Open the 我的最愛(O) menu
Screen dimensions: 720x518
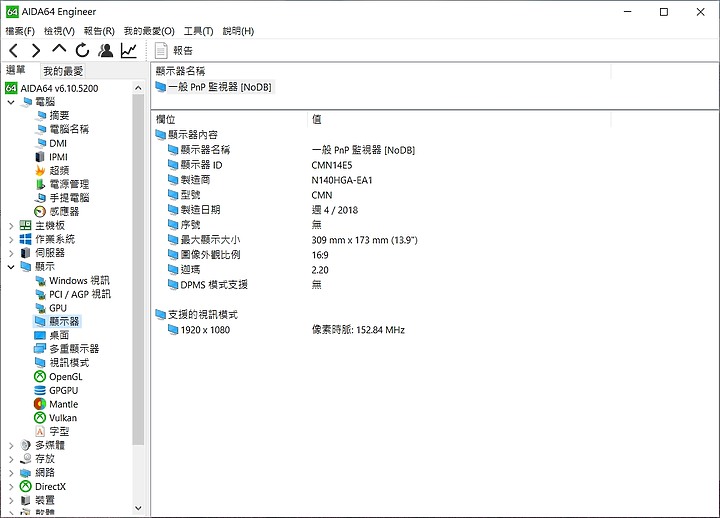coord(149,31)
